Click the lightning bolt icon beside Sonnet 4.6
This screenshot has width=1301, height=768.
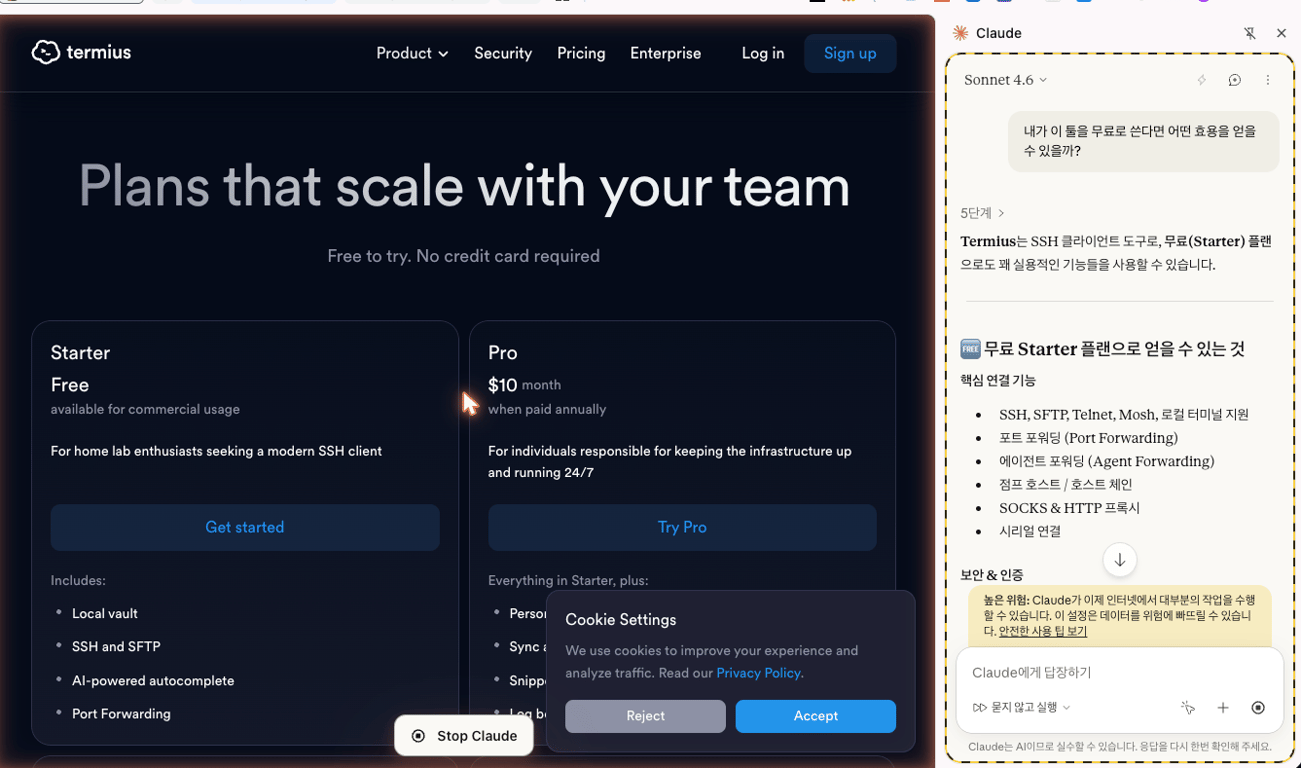[x=1202, y=80]
